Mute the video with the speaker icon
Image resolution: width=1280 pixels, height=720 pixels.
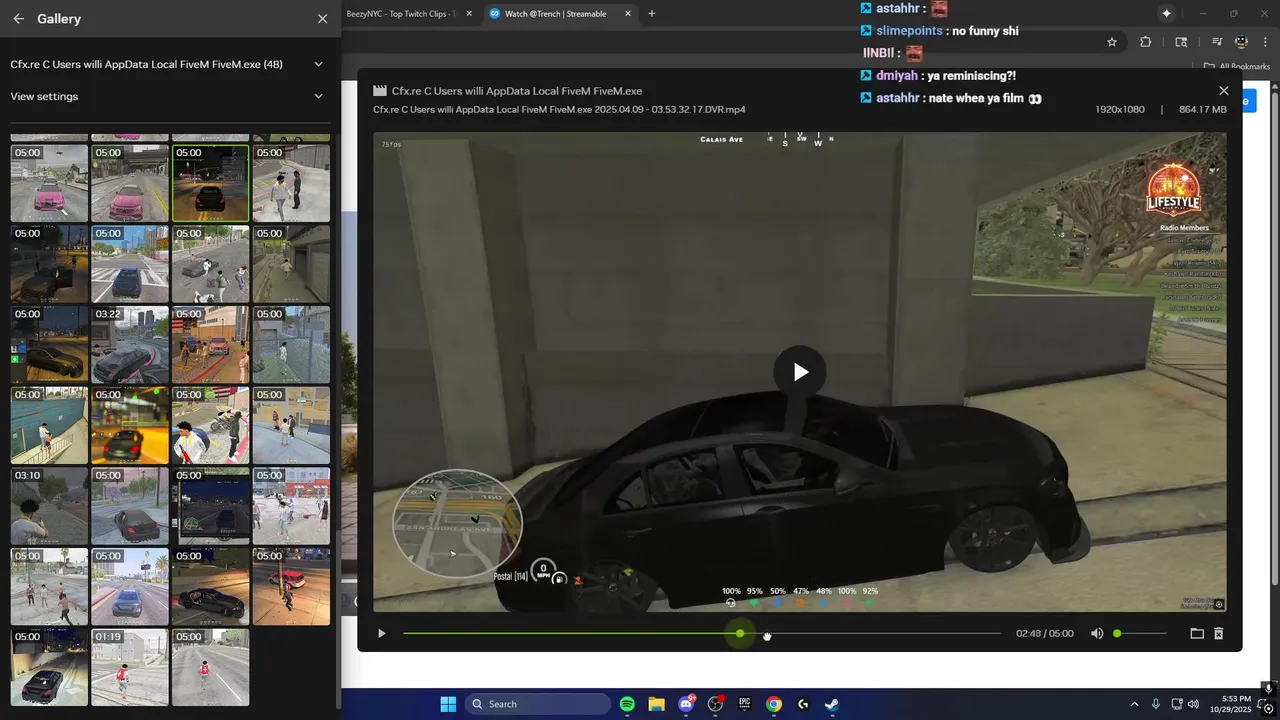(1097, 633)
